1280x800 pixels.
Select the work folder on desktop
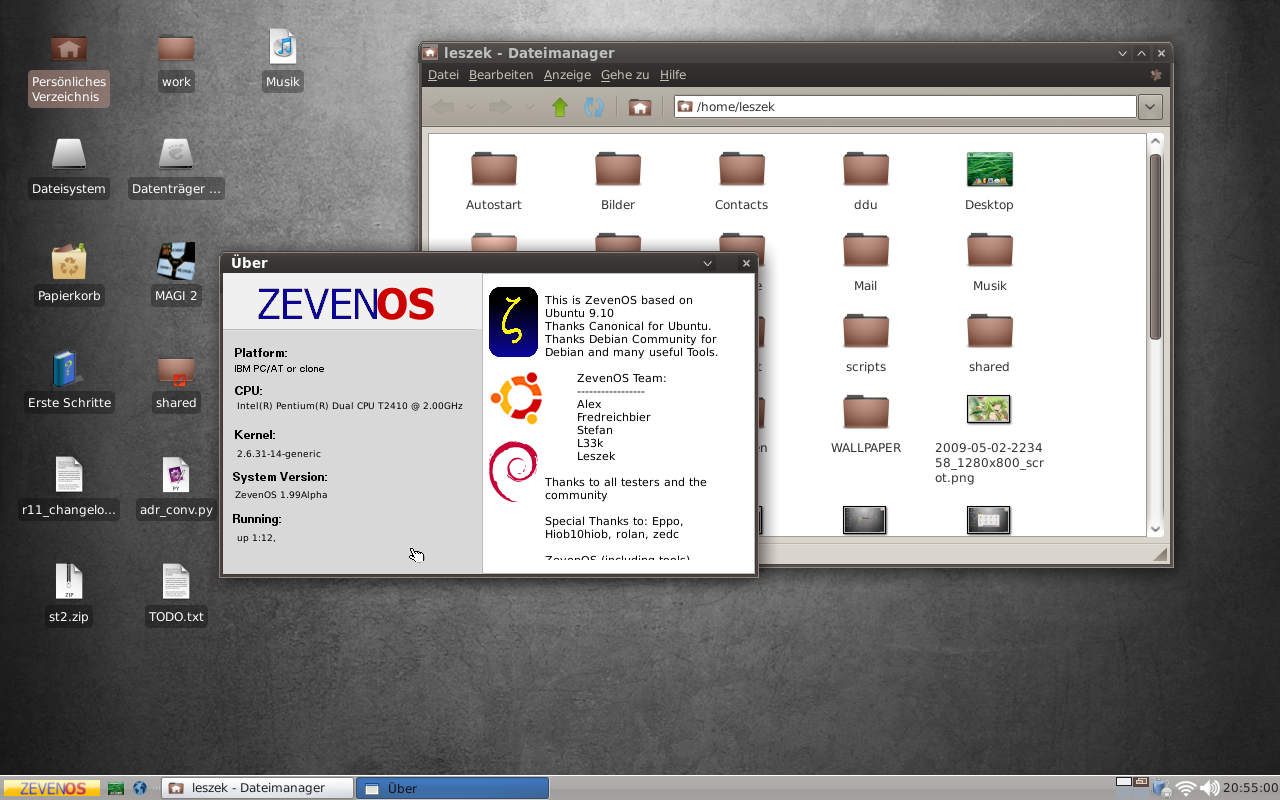(x=176, y=62)
